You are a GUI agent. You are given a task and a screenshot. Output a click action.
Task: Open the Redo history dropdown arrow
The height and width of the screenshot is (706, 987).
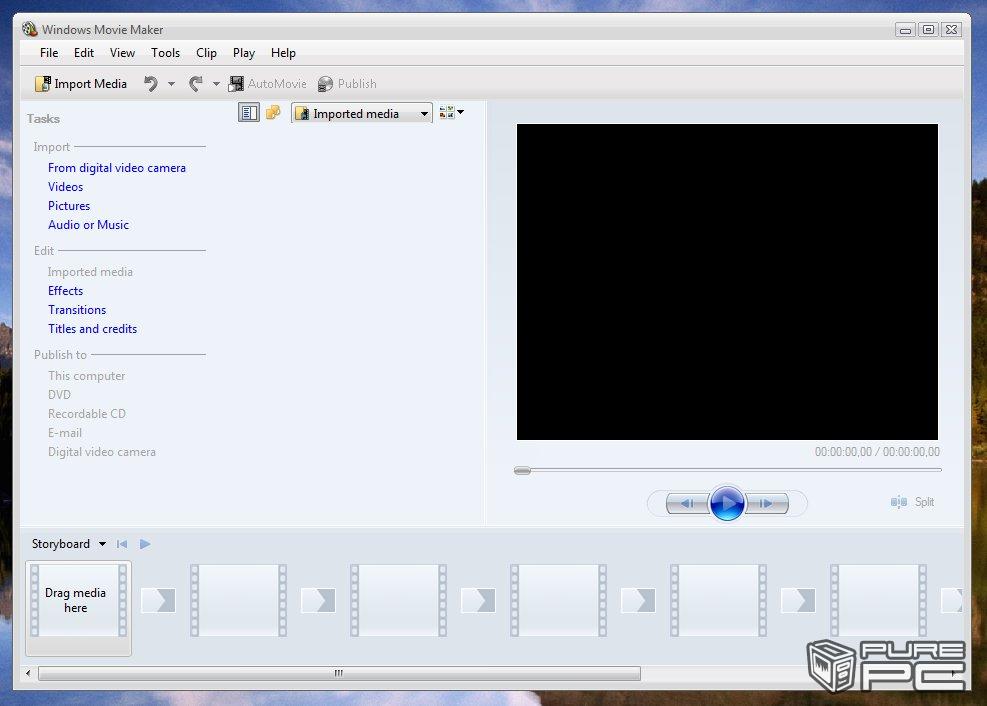click(216, 84)
